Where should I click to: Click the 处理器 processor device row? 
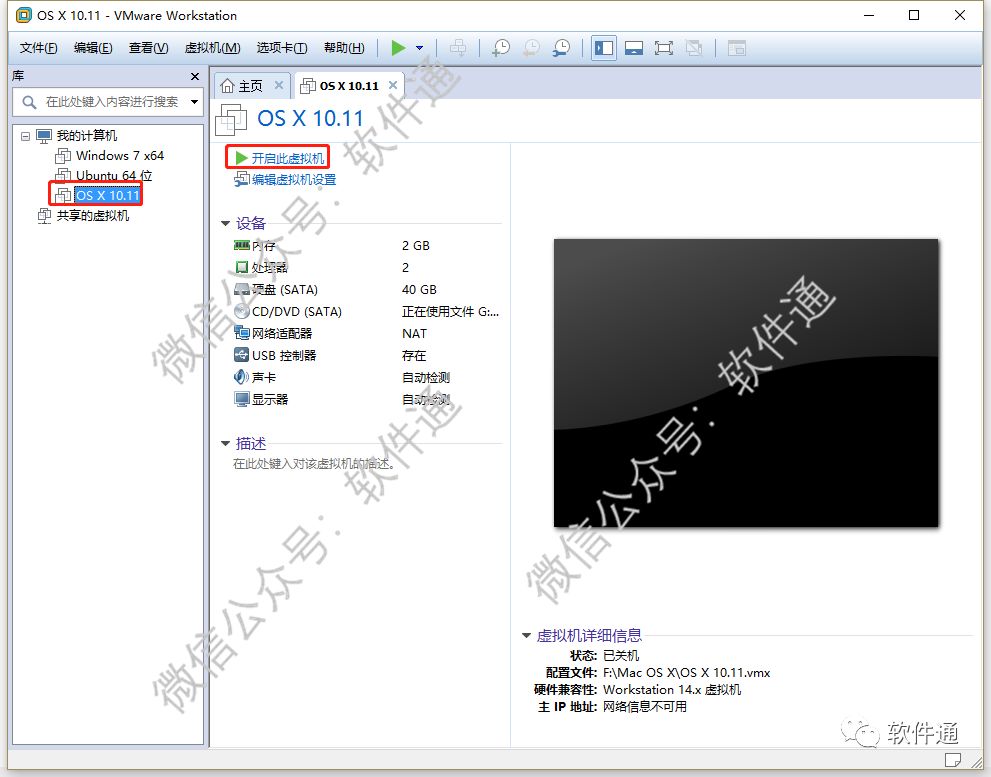coord(366,267)
